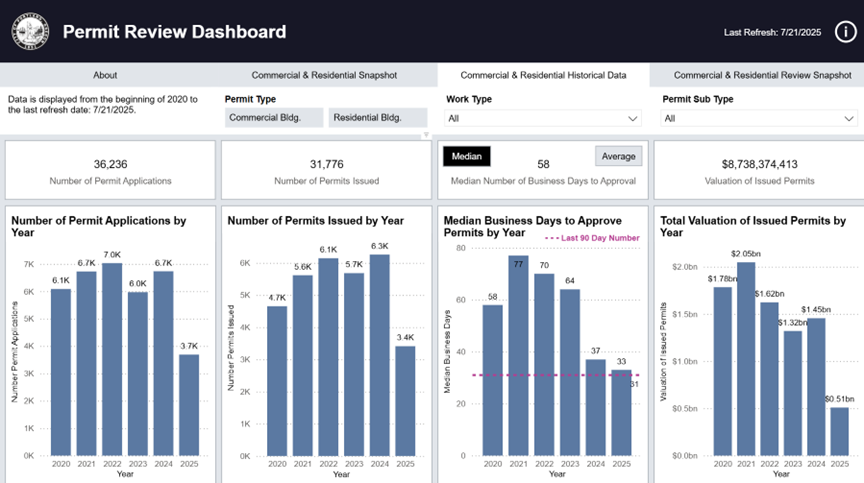
Task: Click the 2022 permit applications bar
Action: [x=112, y=358]
